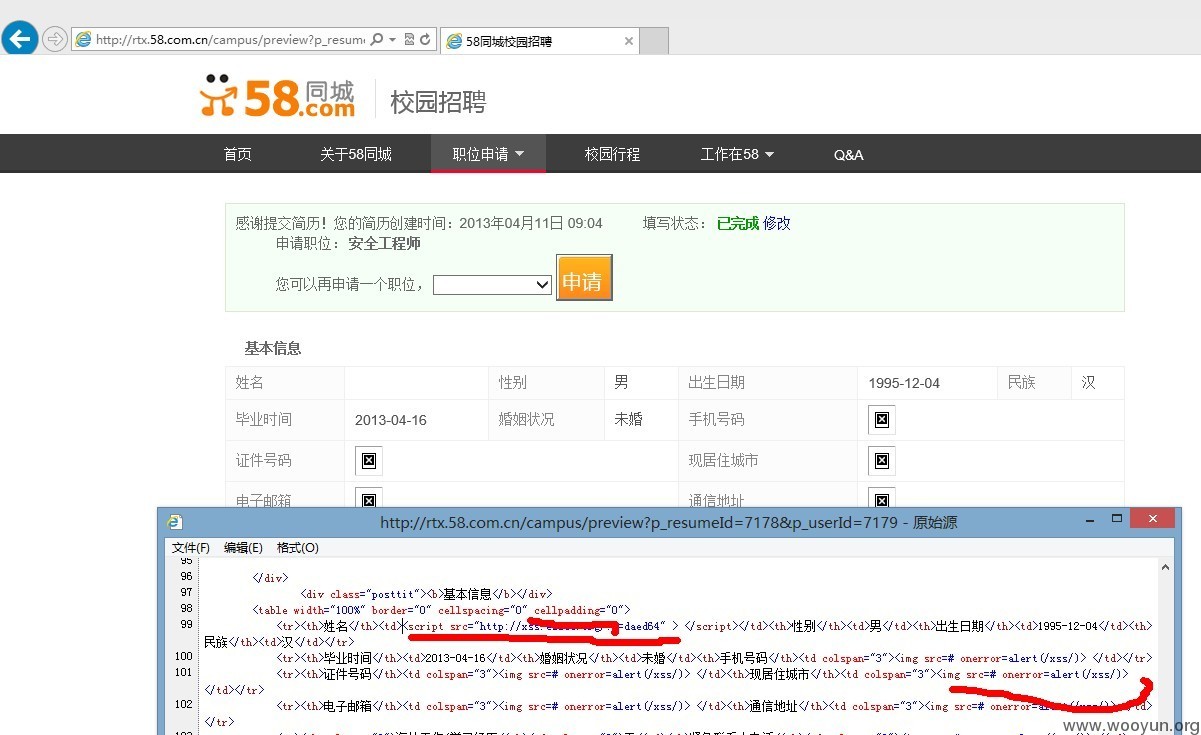The width and height of the screenshot is (1201, 735).
Task: Click the source viewer scroll-up arrow
Action: (x=1164, y=567)
